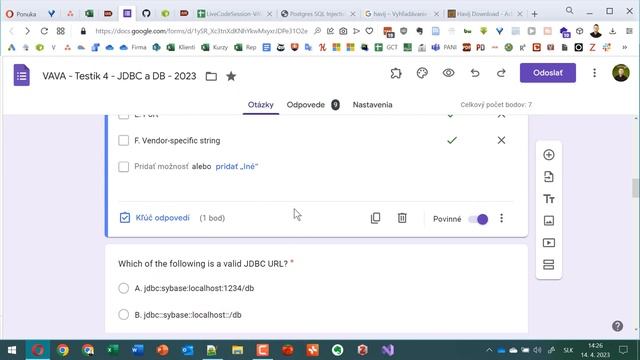Click pridať „Iné“ link
Viewport: 640px width, 360px height.
tap(237, 167)
